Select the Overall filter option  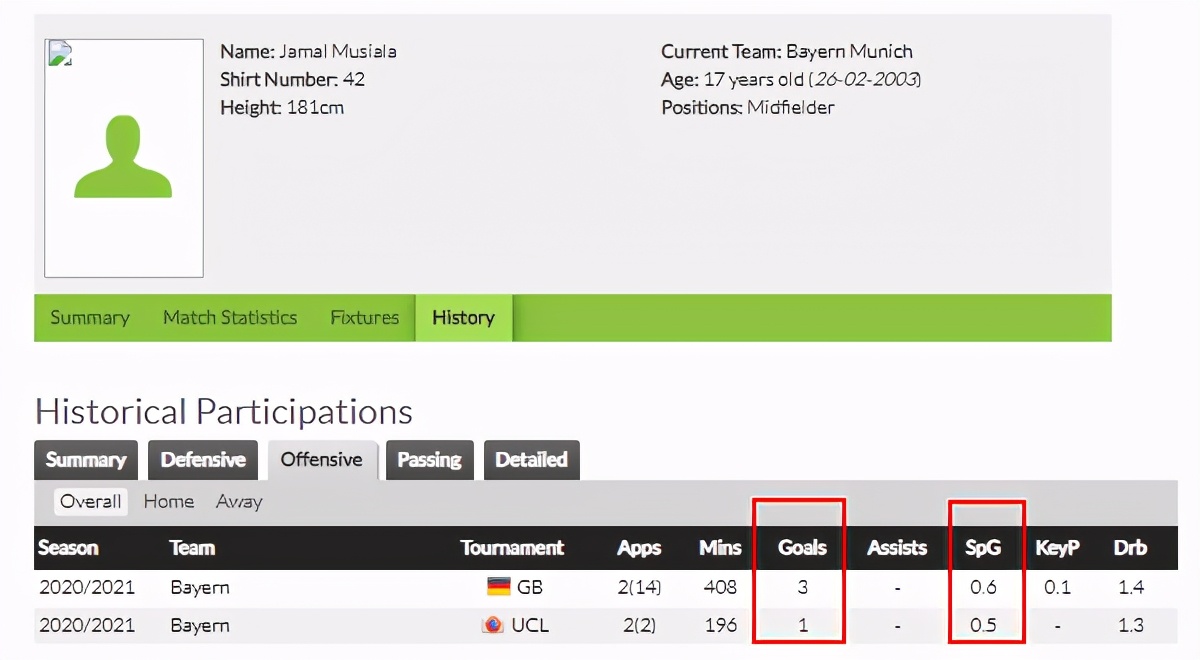(90, 501)
